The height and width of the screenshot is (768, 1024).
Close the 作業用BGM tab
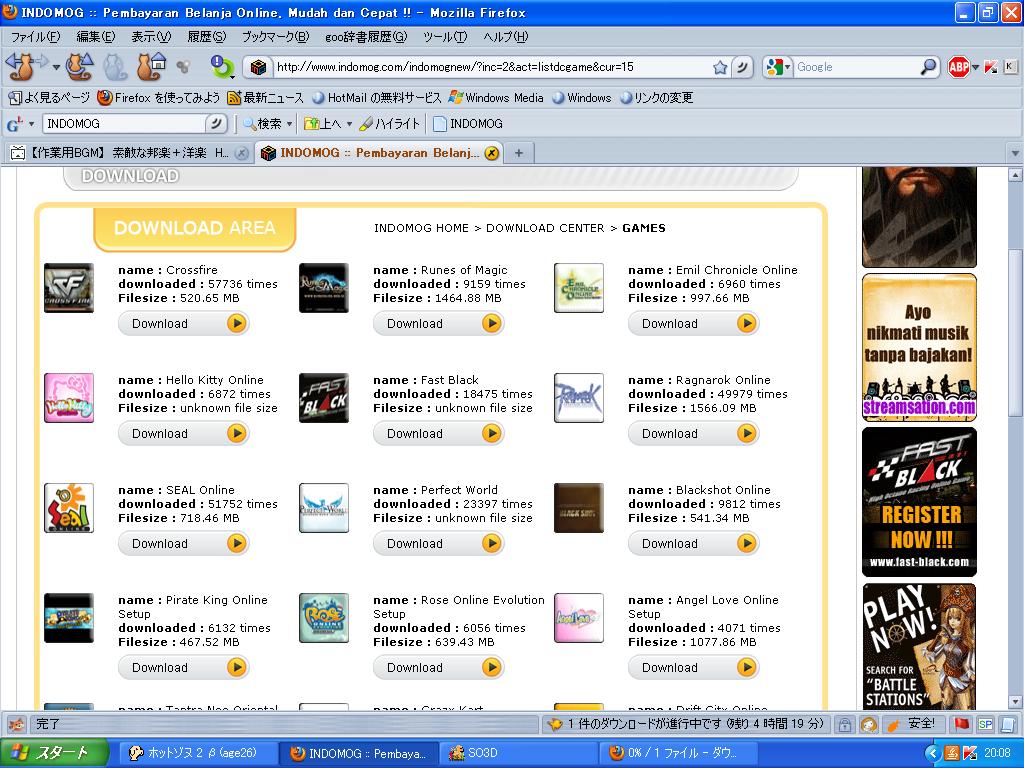click(x=242, y=153)
